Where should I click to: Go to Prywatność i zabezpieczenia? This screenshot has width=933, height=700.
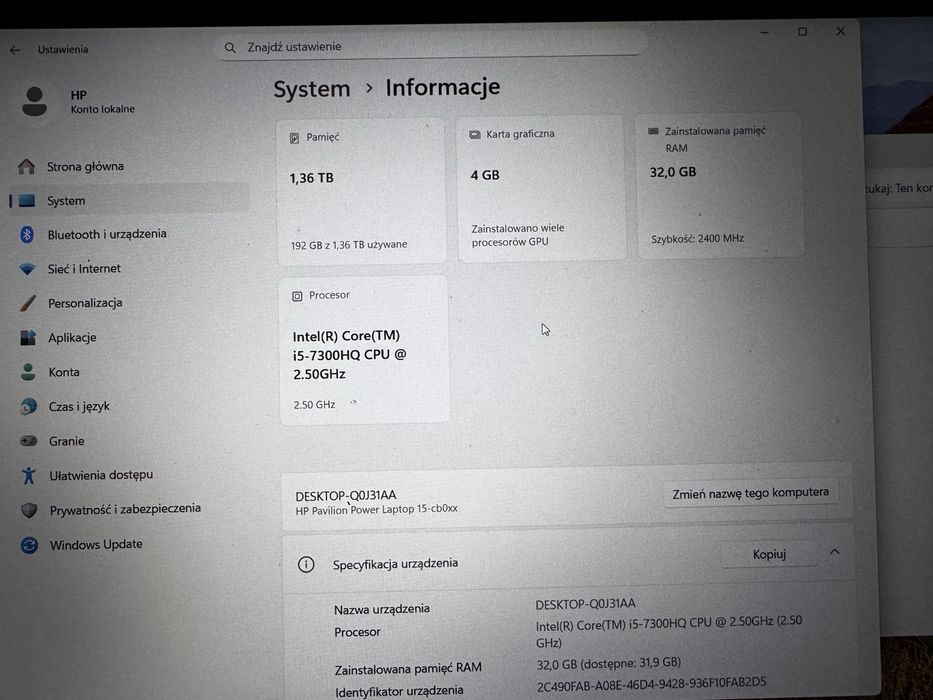point(125,510)
